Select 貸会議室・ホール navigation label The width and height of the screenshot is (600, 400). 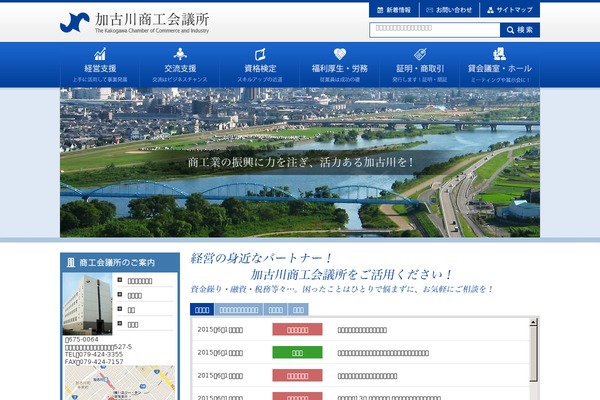tap(500, 69)
